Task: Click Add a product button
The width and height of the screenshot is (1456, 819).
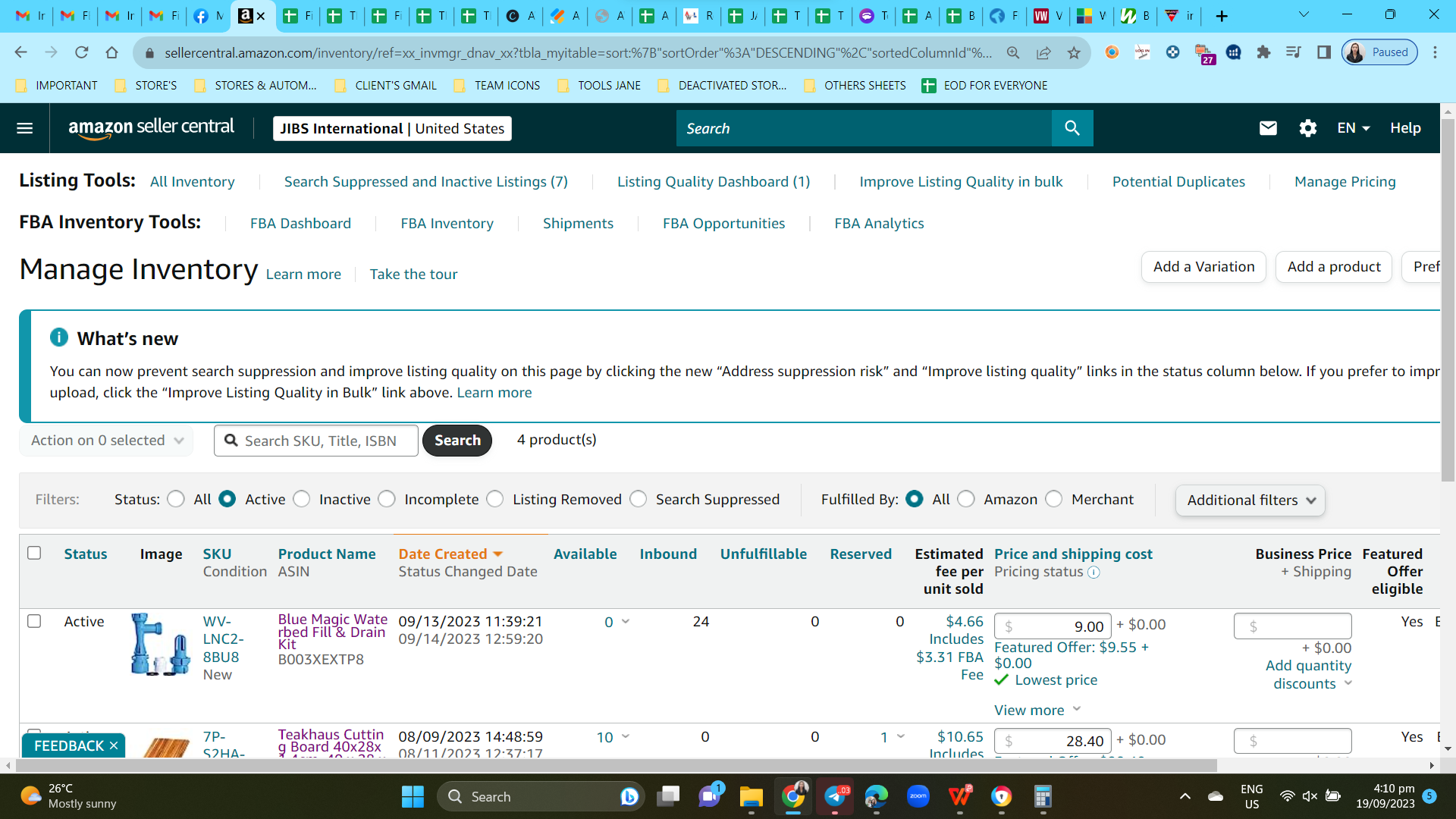Action: point(1333,267)
